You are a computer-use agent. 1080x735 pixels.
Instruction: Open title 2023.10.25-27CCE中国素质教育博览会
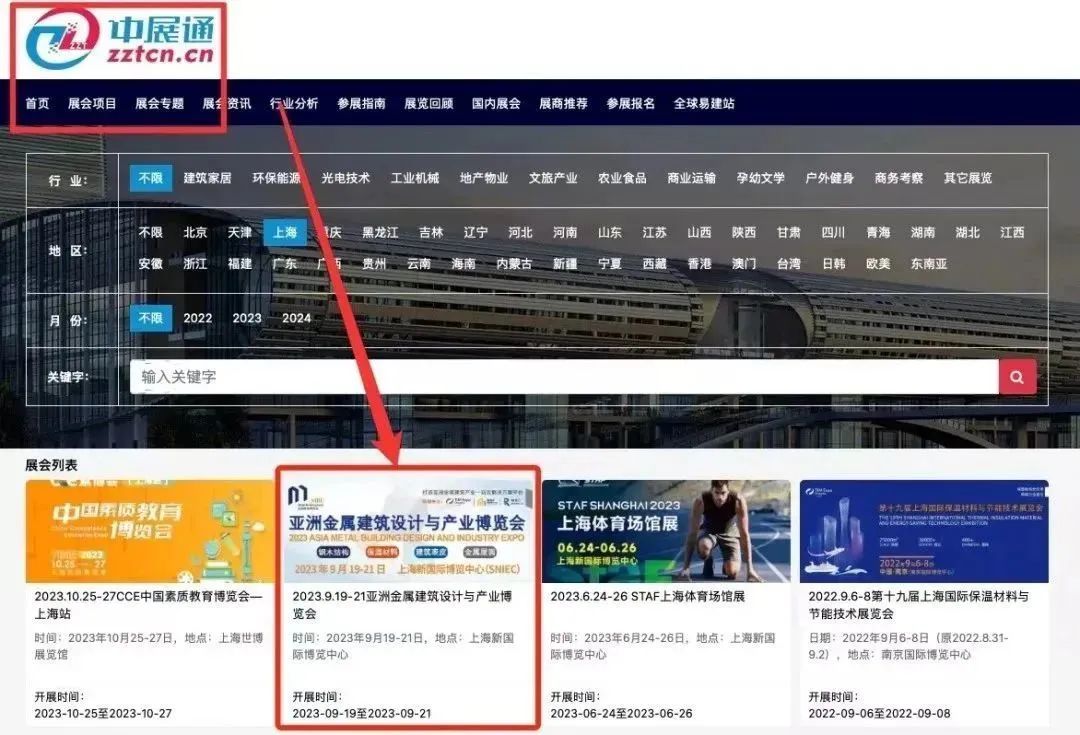149,605
